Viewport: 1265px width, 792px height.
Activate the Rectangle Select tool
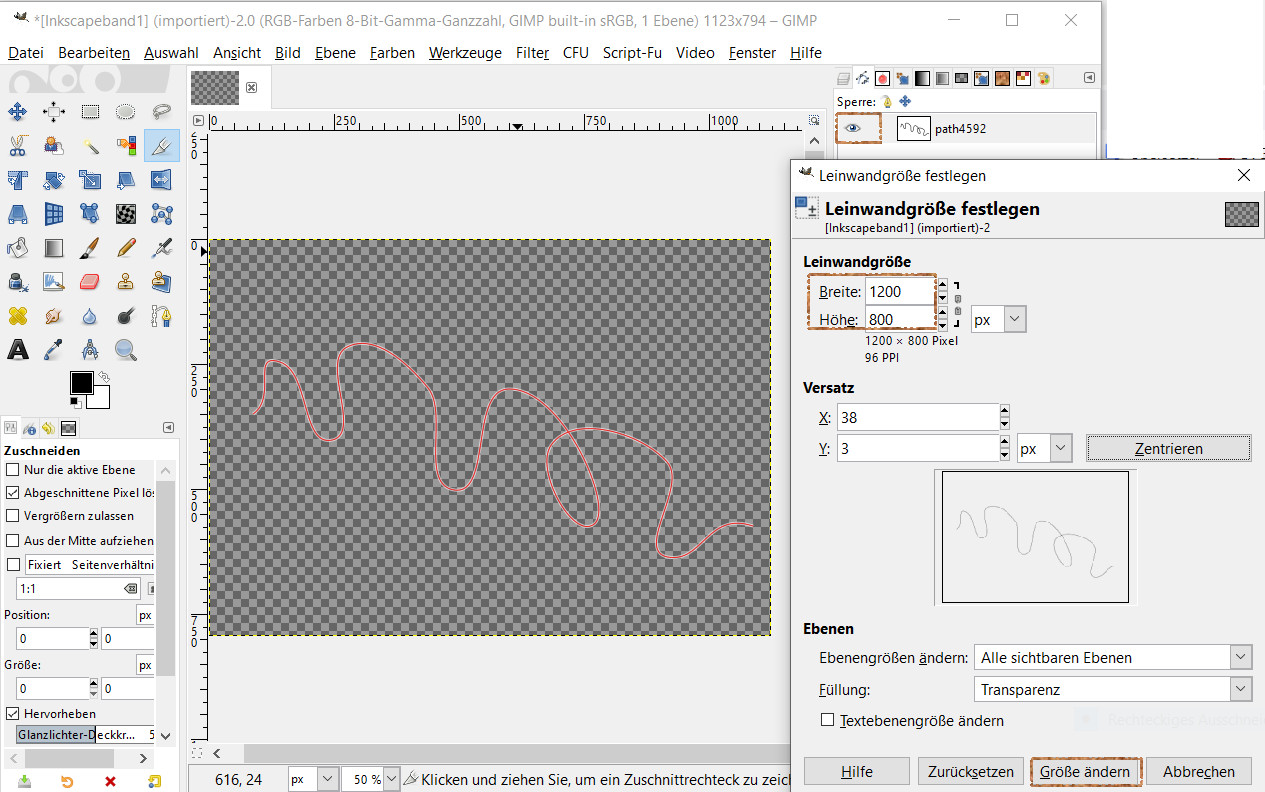tap(90, 112)
